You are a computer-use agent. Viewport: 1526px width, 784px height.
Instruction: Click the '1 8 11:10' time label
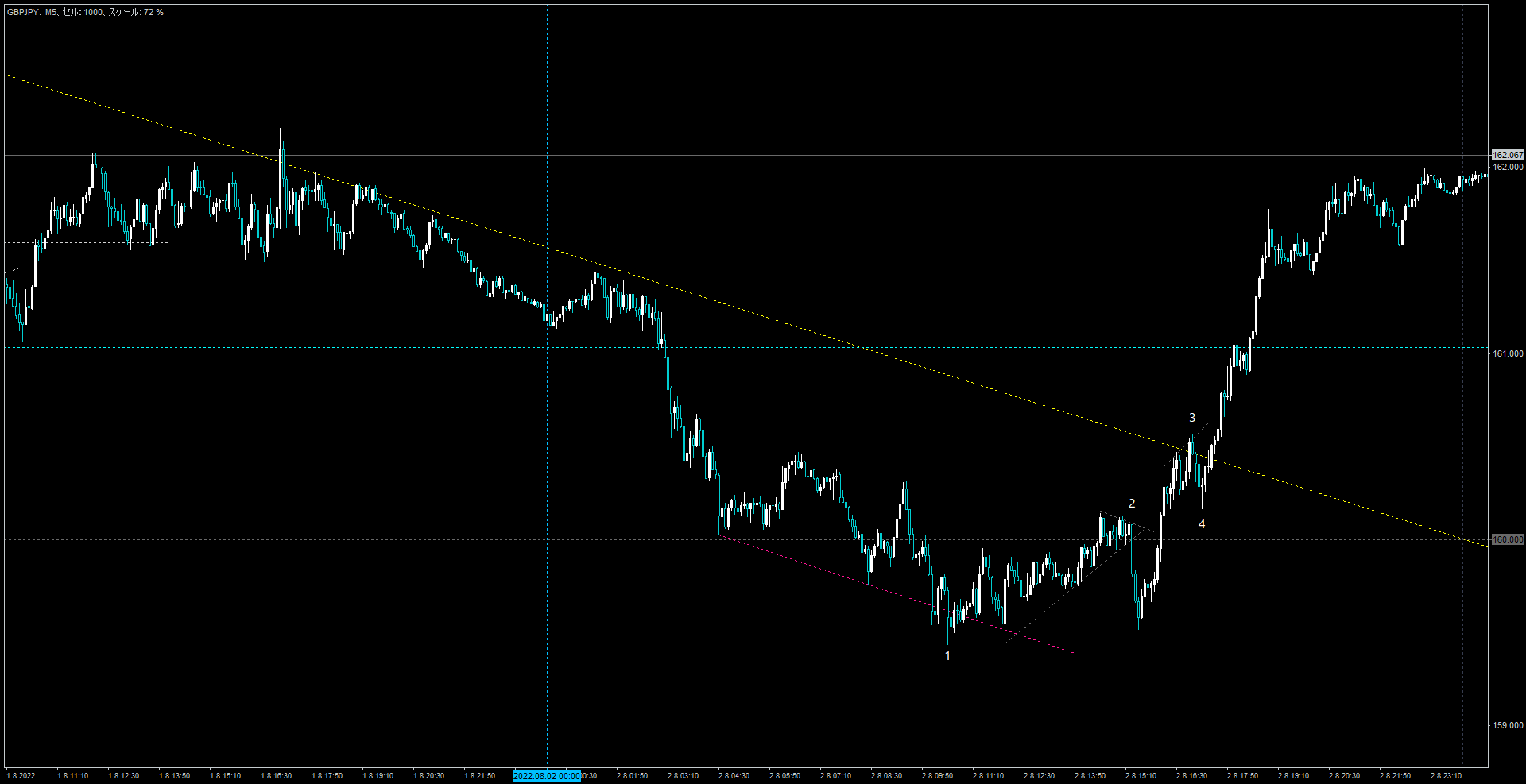point(72,776)
